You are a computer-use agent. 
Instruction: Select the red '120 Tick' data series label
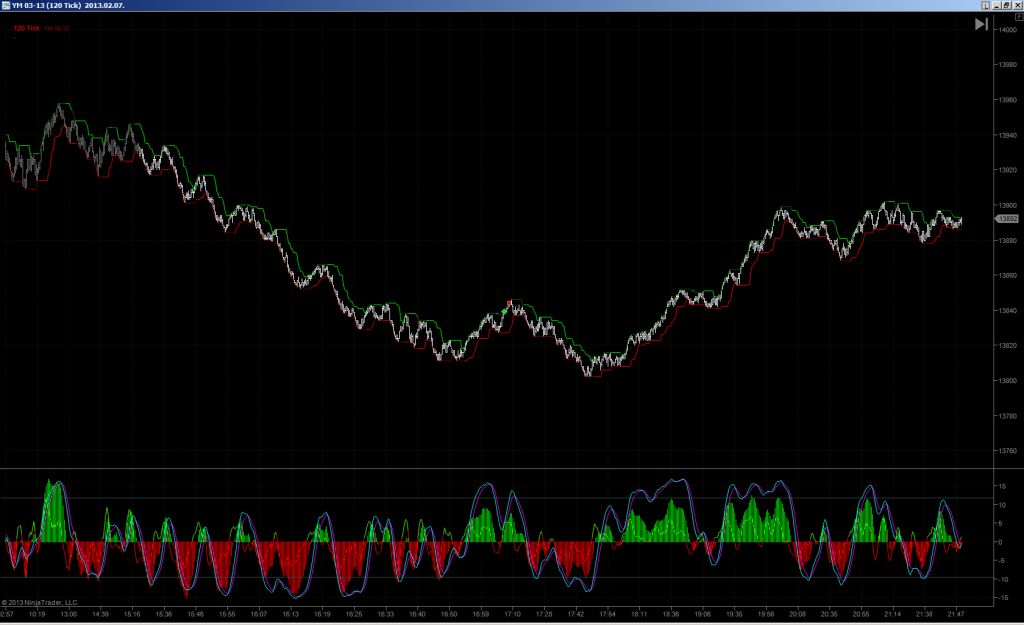point(27,28)
